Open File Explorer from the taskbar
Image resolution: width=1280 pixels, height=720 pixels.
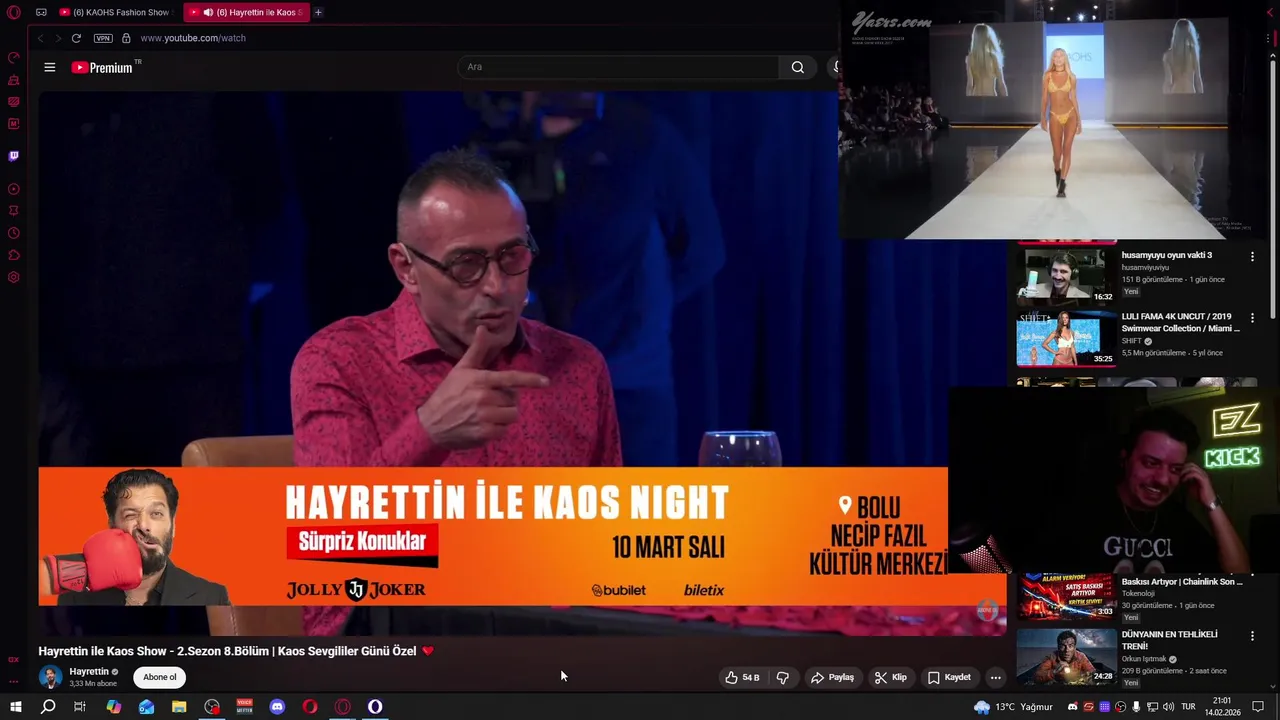click(179, 707)
